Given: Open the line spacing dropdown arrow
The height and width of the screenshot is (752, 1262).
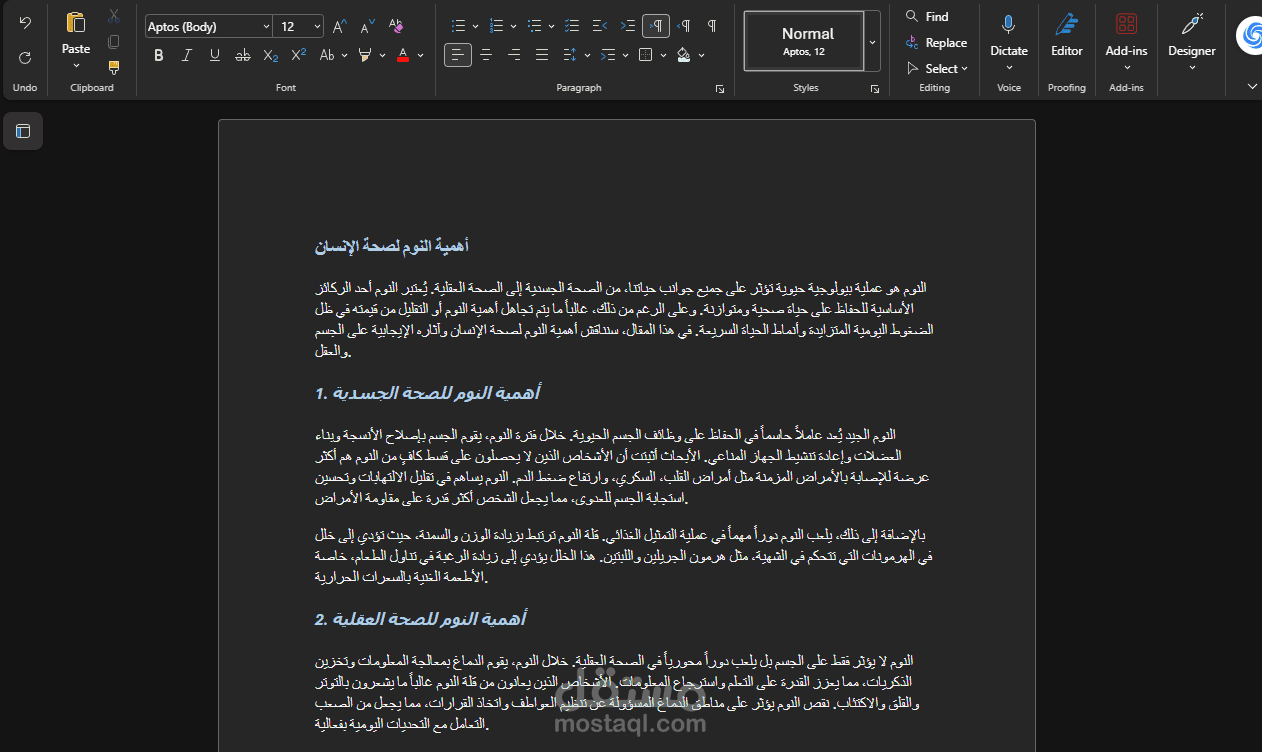Looking at the screenshot, I should (x=587, y=55).
